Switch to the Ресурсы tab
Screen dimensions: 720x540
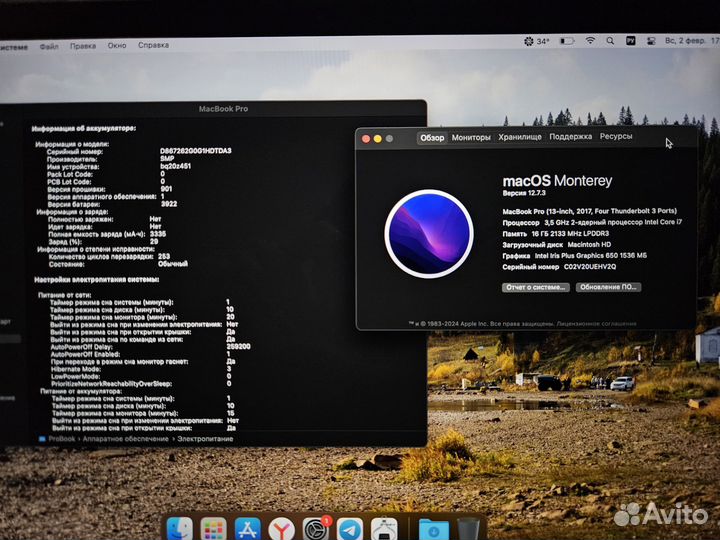click(x=616, y=136)
